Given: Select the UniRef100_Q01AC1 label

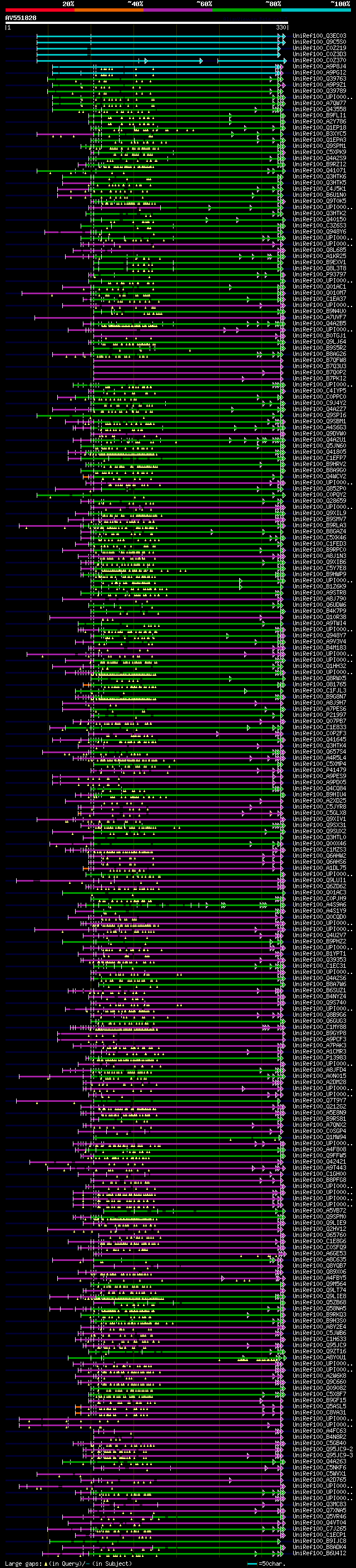Looking at the screenshot, I should click(319, 286).
